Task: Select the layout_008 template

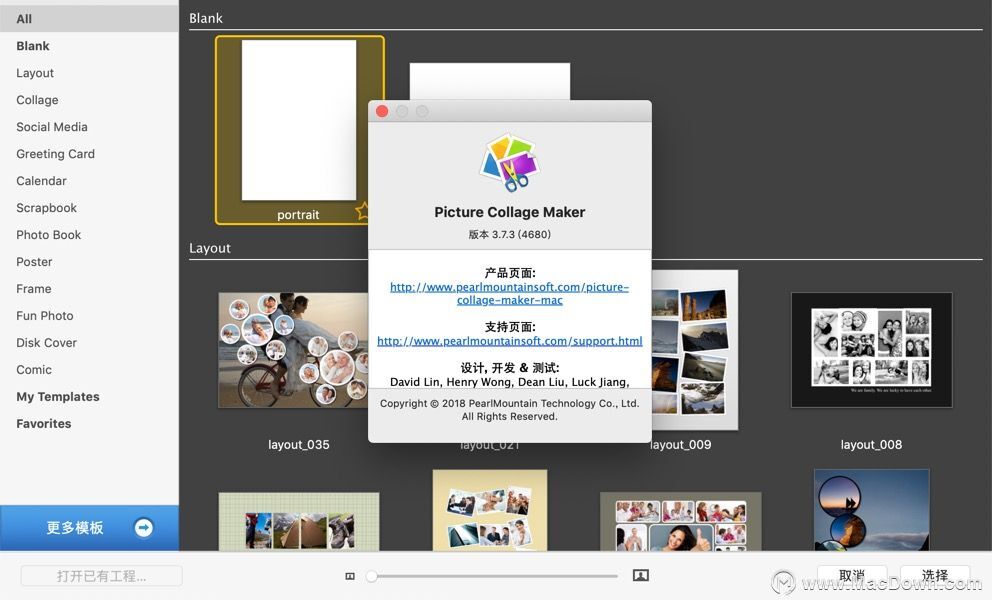Action: 871,350
